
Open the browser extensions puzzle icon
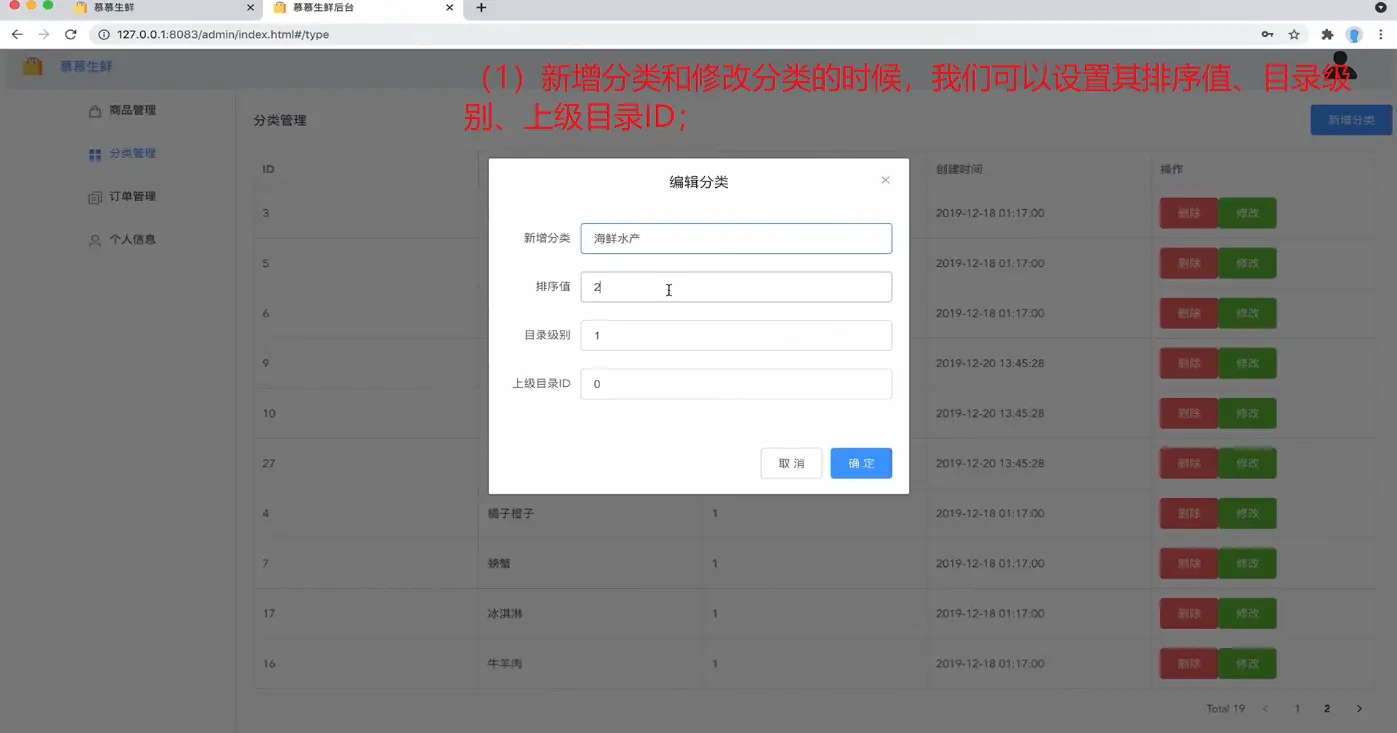(1327, 34)
